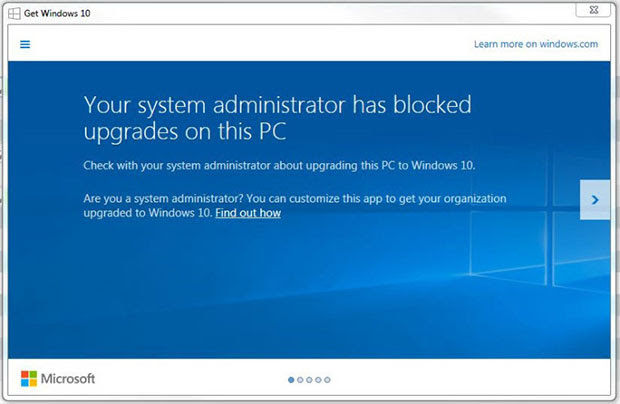Open Learn more on windows.com link
620x404 pixels.
click(x=536, y=44)
